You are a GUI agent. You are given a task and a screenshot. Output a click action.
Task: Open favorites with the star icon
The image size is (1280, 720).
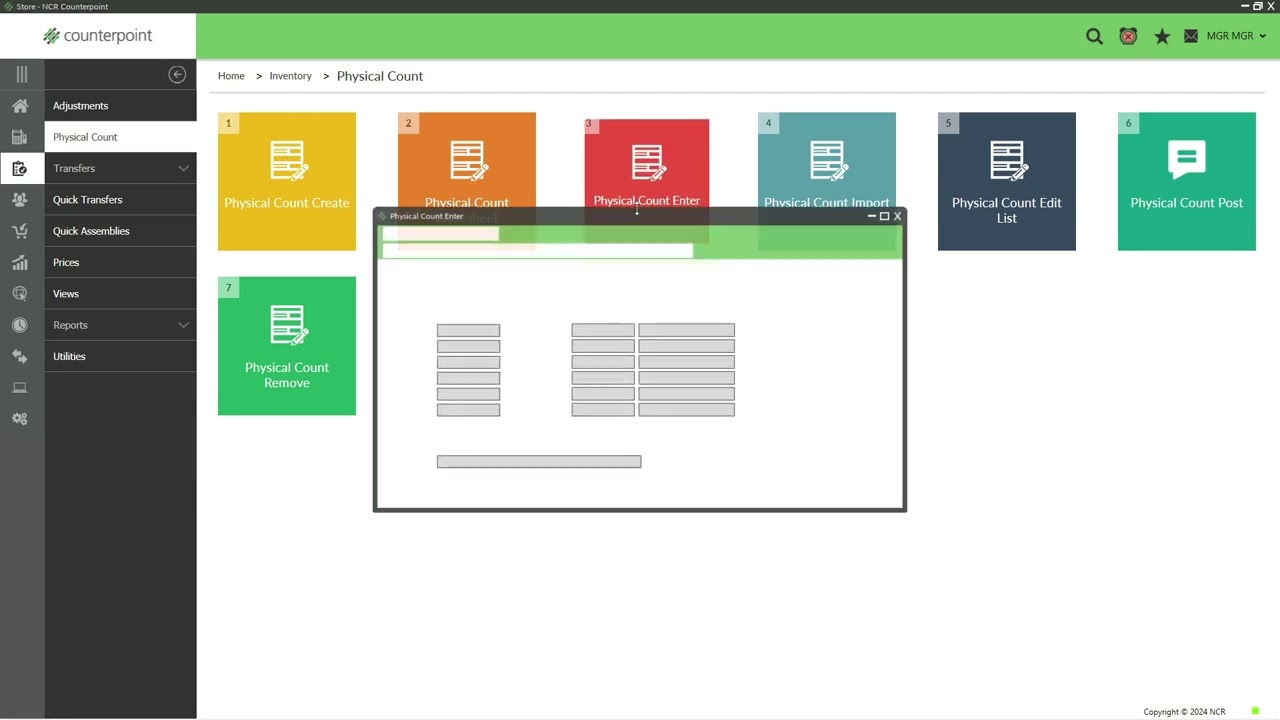click(x=1162, y=36)
